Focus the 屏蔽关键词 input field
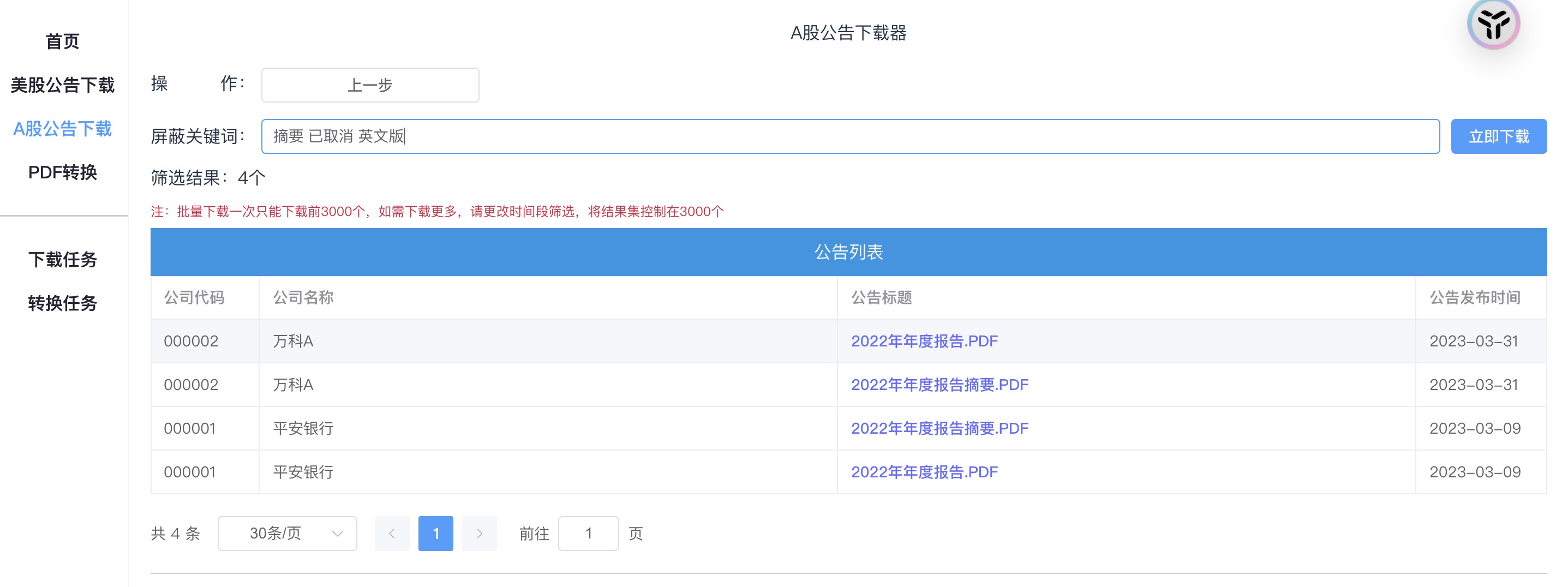The image size is (1568, 587). pos(849,136)
